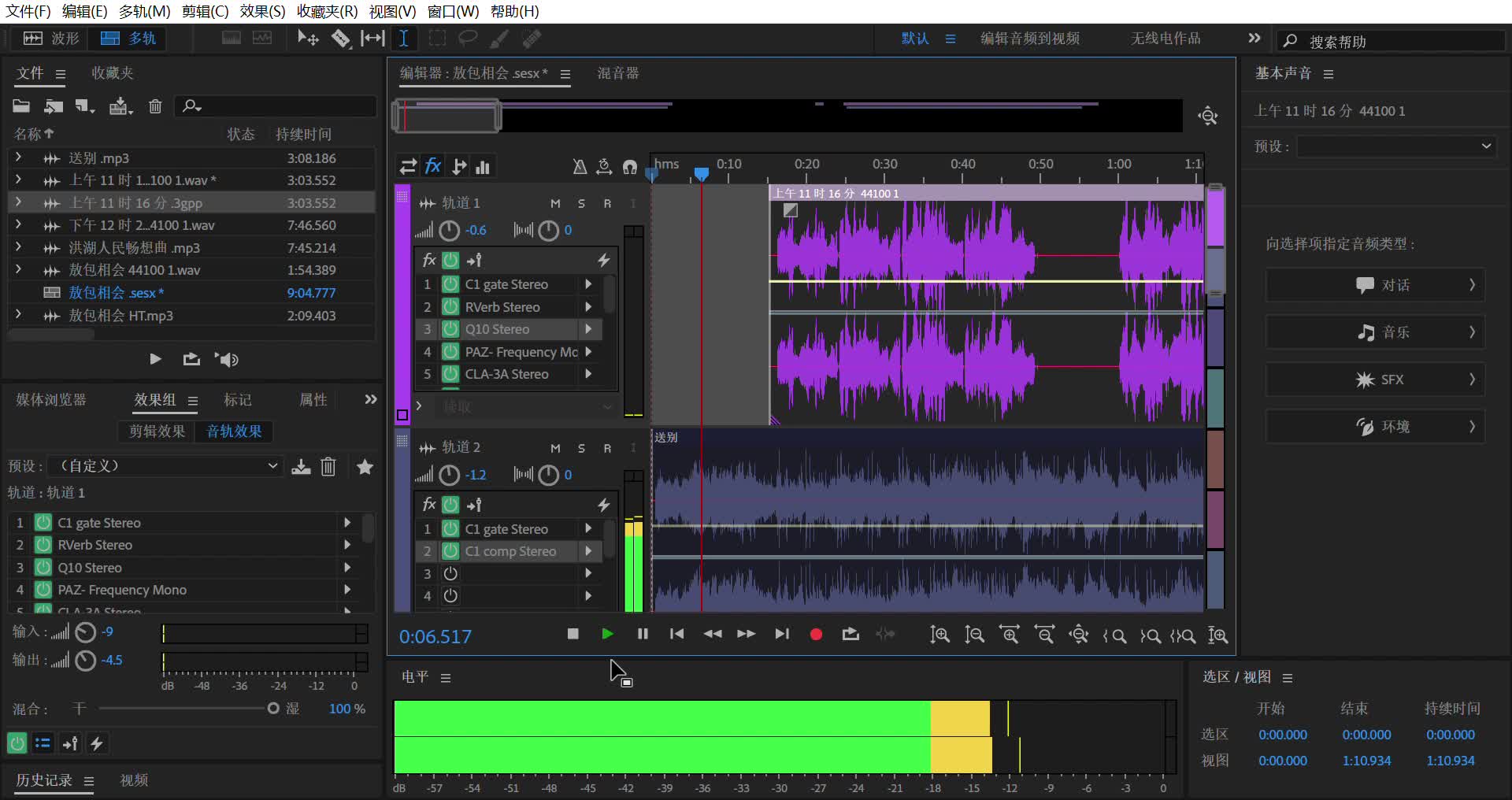Assign 对话 audio type
This screenshot has height=800, width=1512.
click(1375, 285)
